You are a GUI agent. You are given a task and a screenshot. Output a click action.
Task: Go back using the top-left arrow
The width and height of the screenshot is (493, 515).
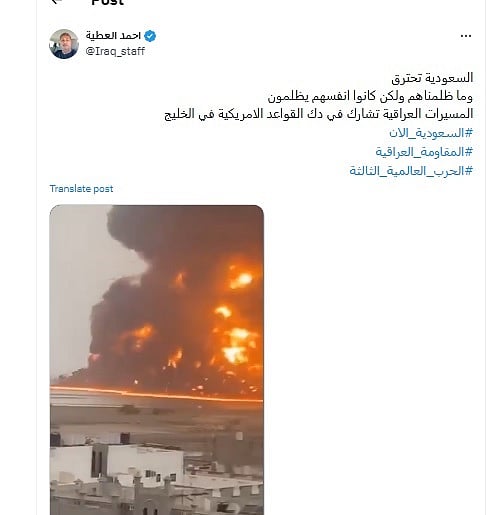(57, 2)
